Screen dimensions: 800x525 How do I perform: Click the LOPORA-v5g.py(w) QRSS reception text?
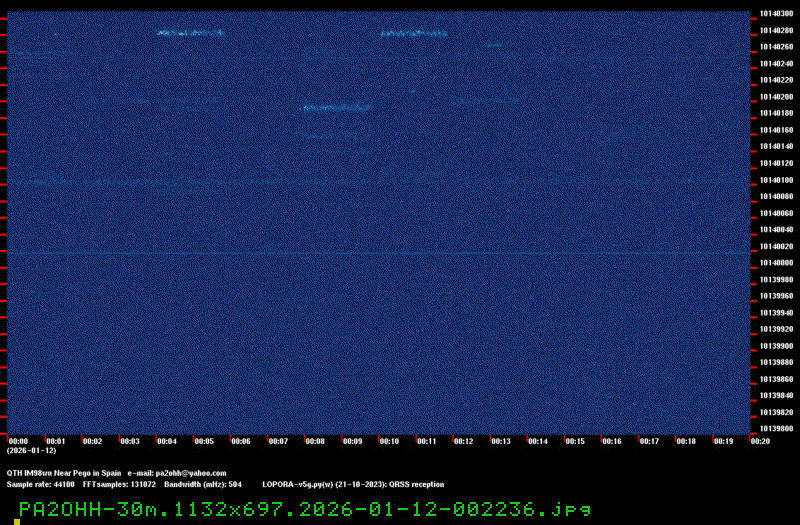coord(353,485)
